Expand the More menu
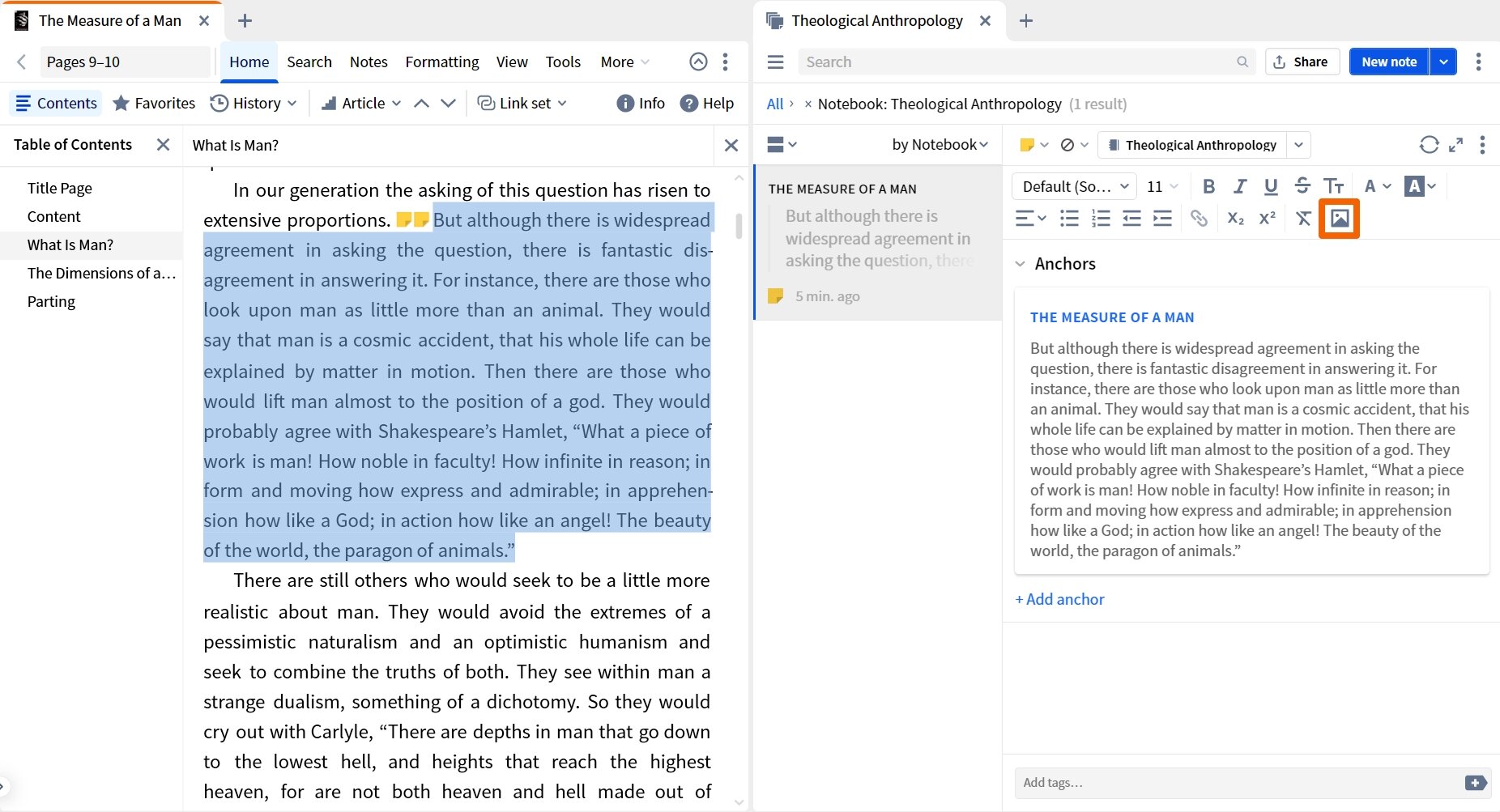Image resolution: width=1500 pixels, height=812 pixels. coord(624,62)
